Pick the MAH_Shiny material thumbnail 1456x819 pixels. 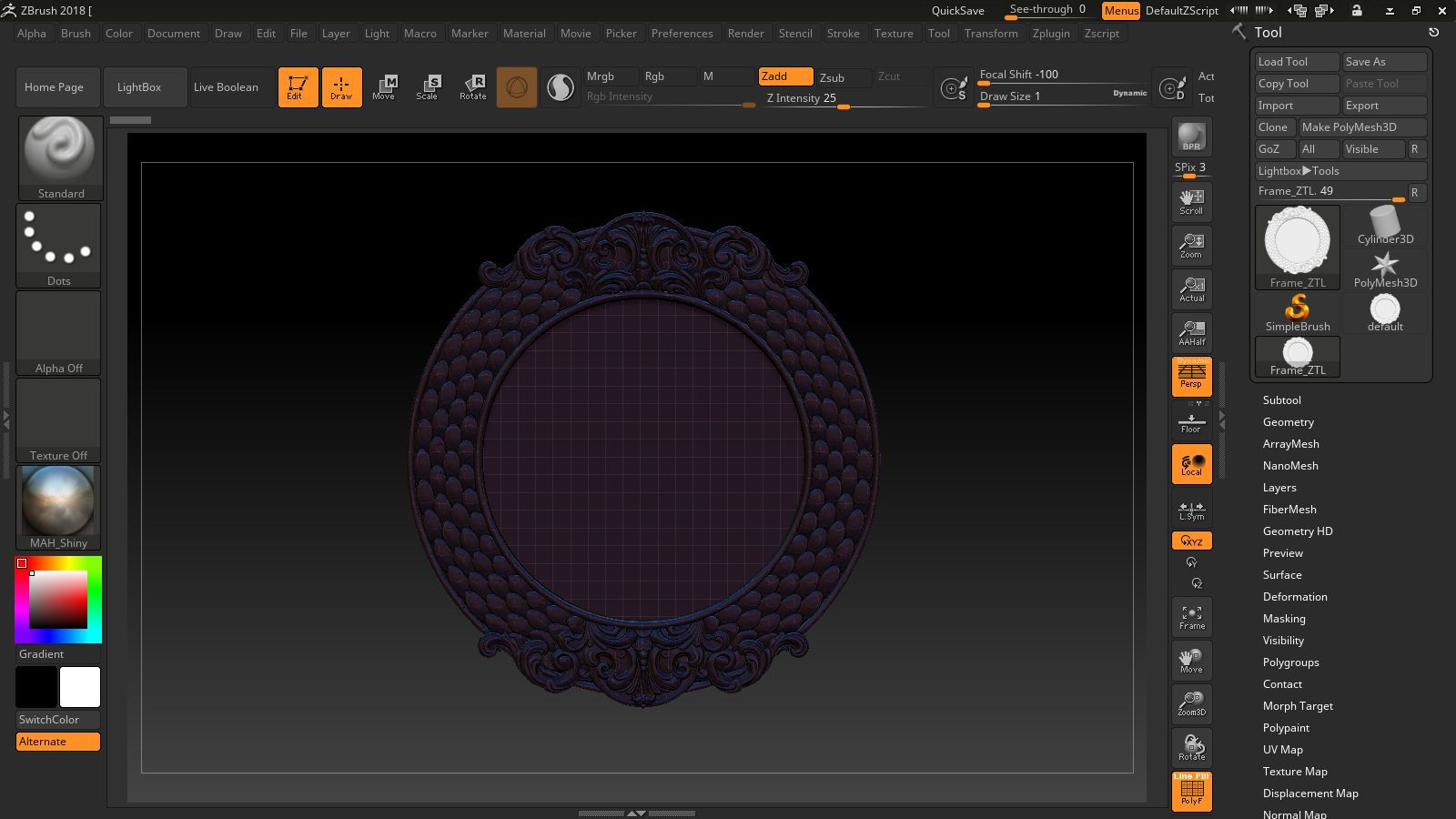click(58, 506)
